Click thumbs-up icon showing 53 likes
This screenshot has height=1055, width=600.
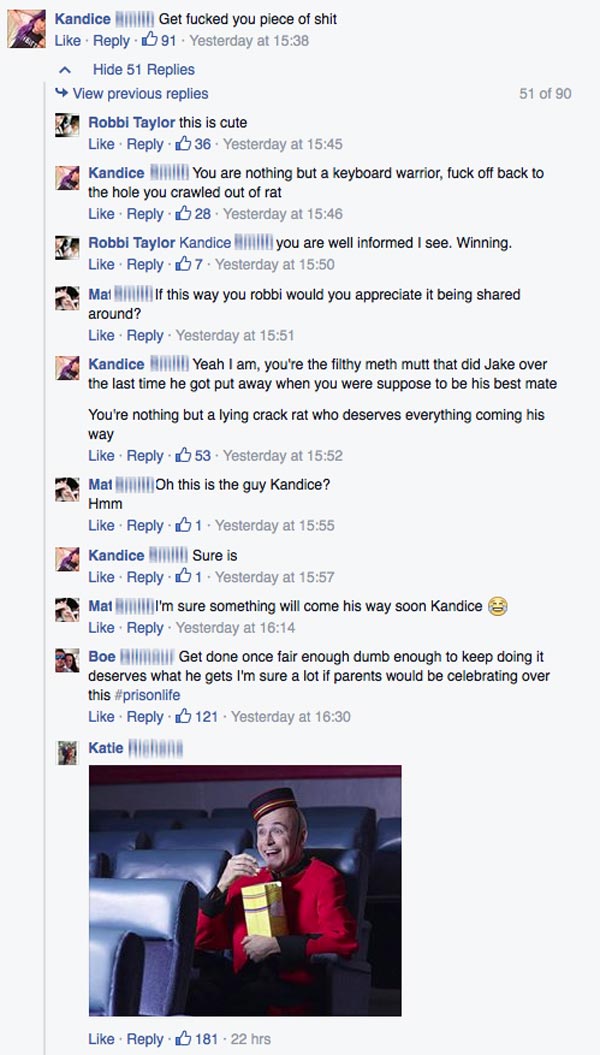[183, 455]
